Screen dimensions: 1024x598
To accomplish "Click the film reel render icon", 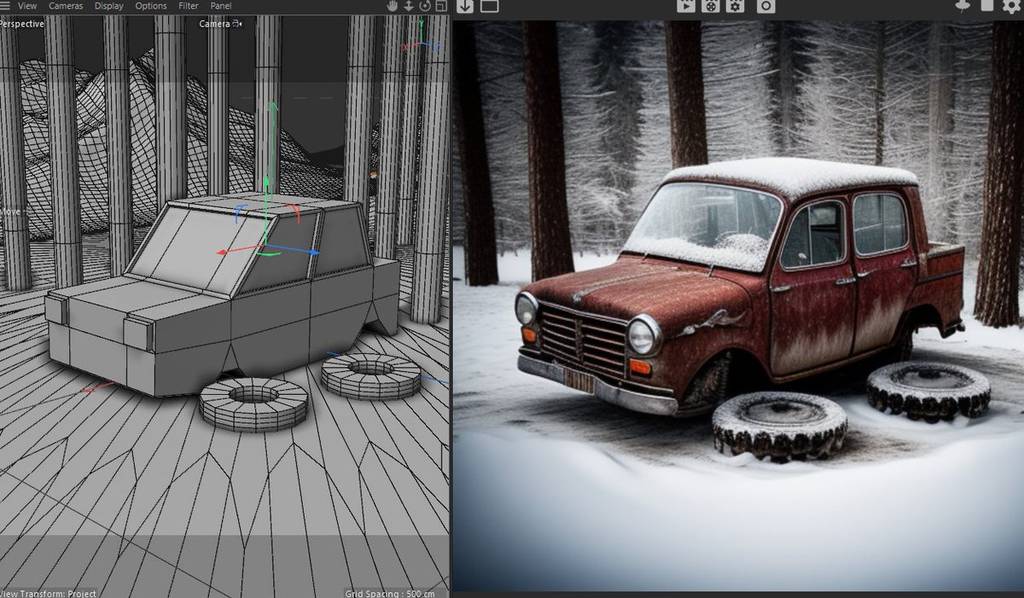I will pos(711,6).
